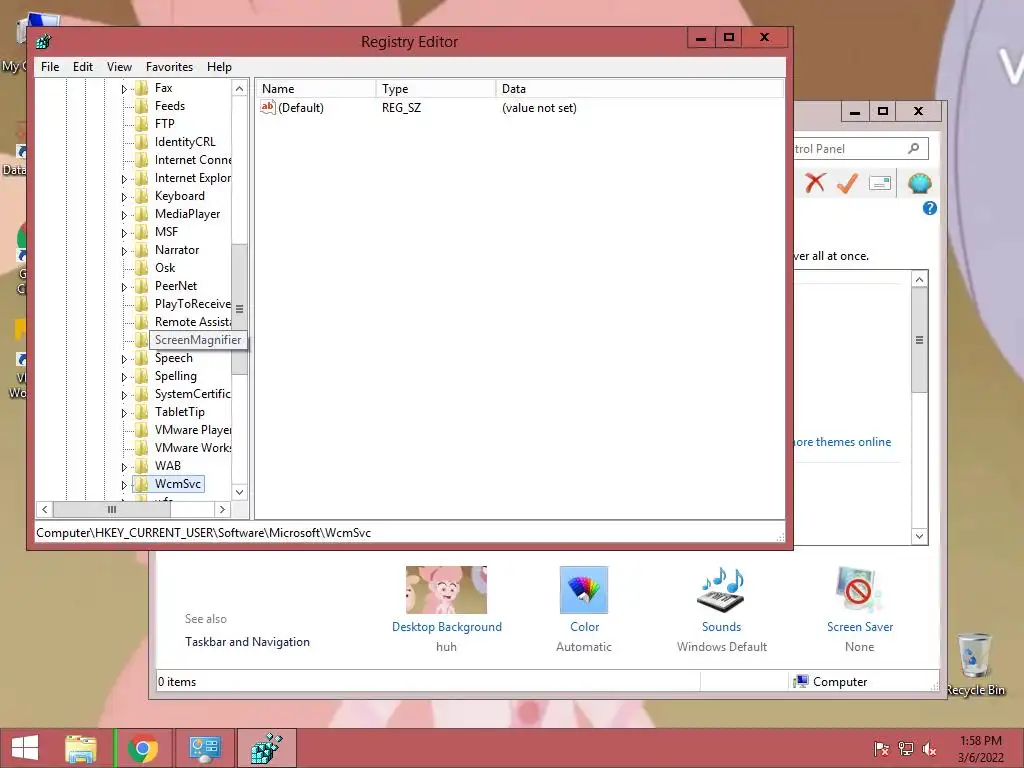
Task: Launch Google Chrome from the taskbar
Action: coord(142,748)
